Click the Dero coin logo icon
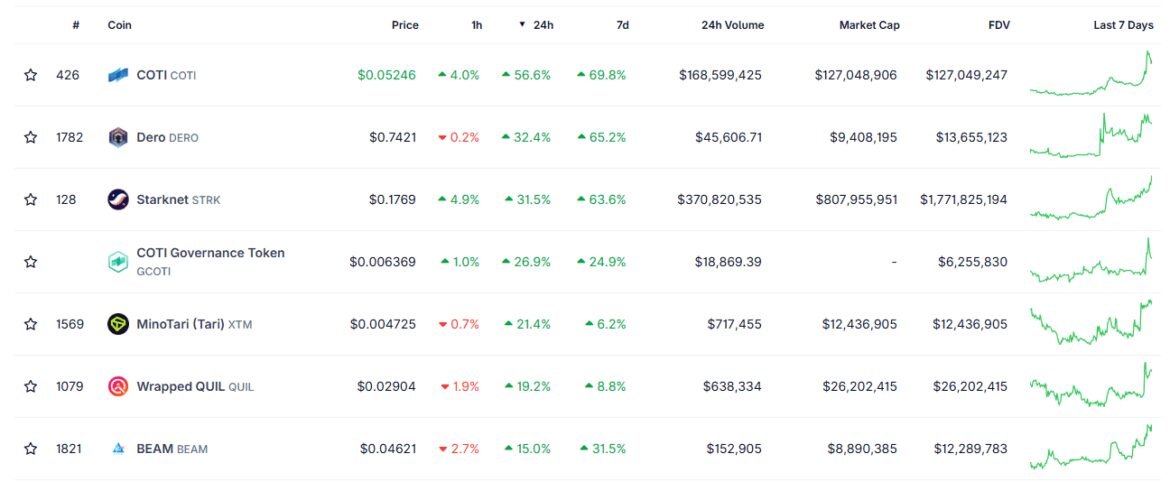Screen dimensions: 1170x482 click(118, 137)
